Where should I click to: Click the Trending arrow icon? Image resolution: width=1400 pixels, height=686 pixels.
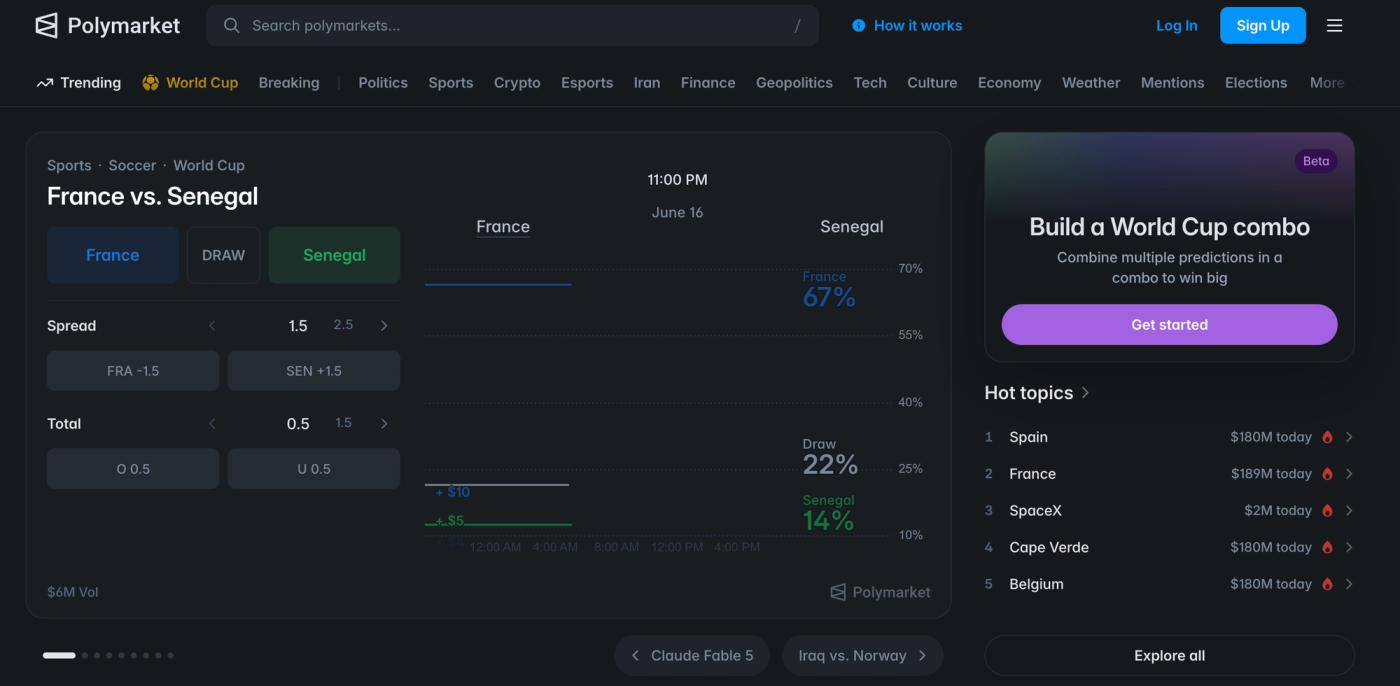click(x=44, y=83)
